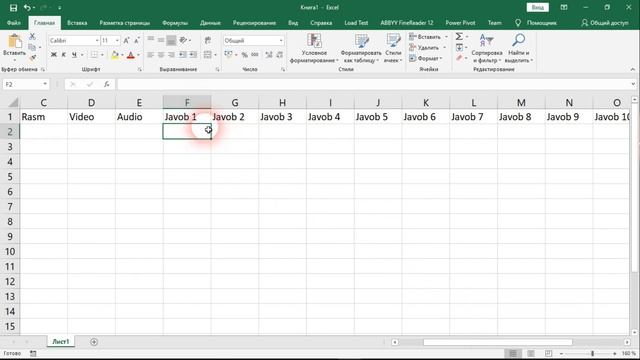Toggle align text left
This screenshot has width=640, height=360.
(151, 55)
